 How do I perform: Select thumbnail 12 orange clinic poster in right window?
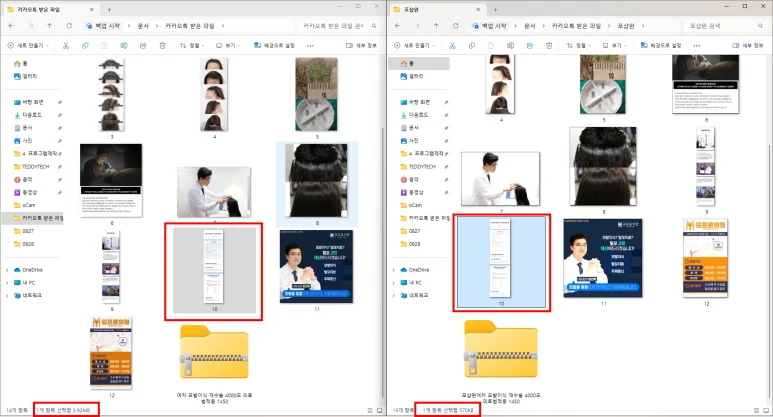[x=705, y=258]
